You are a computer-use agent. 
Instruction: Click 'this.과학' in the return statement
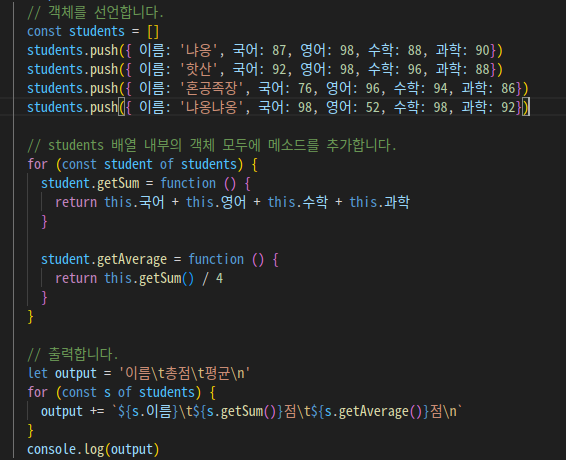point(379,202)
